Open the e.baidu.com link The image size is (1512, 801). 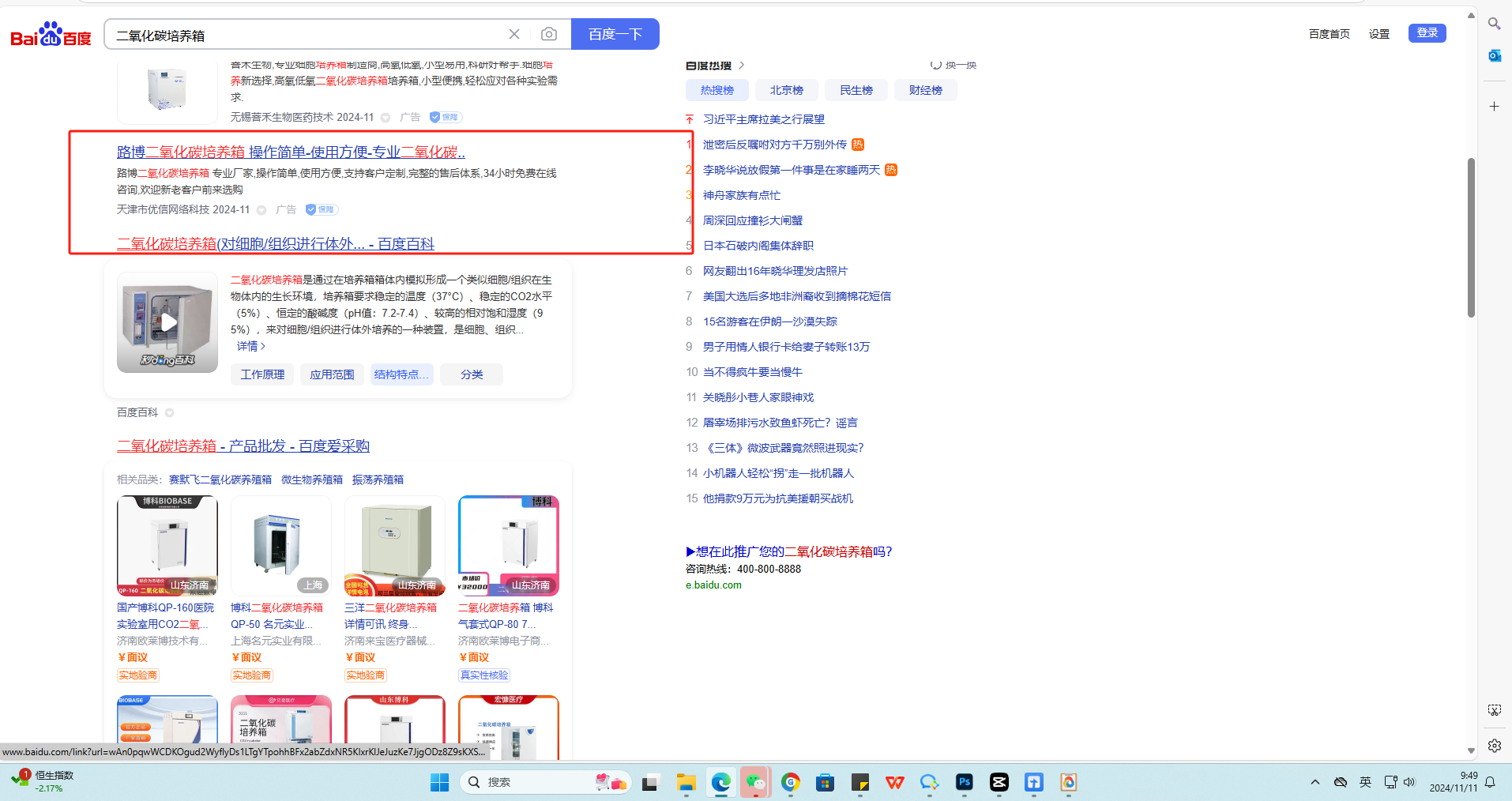[713, 585]
